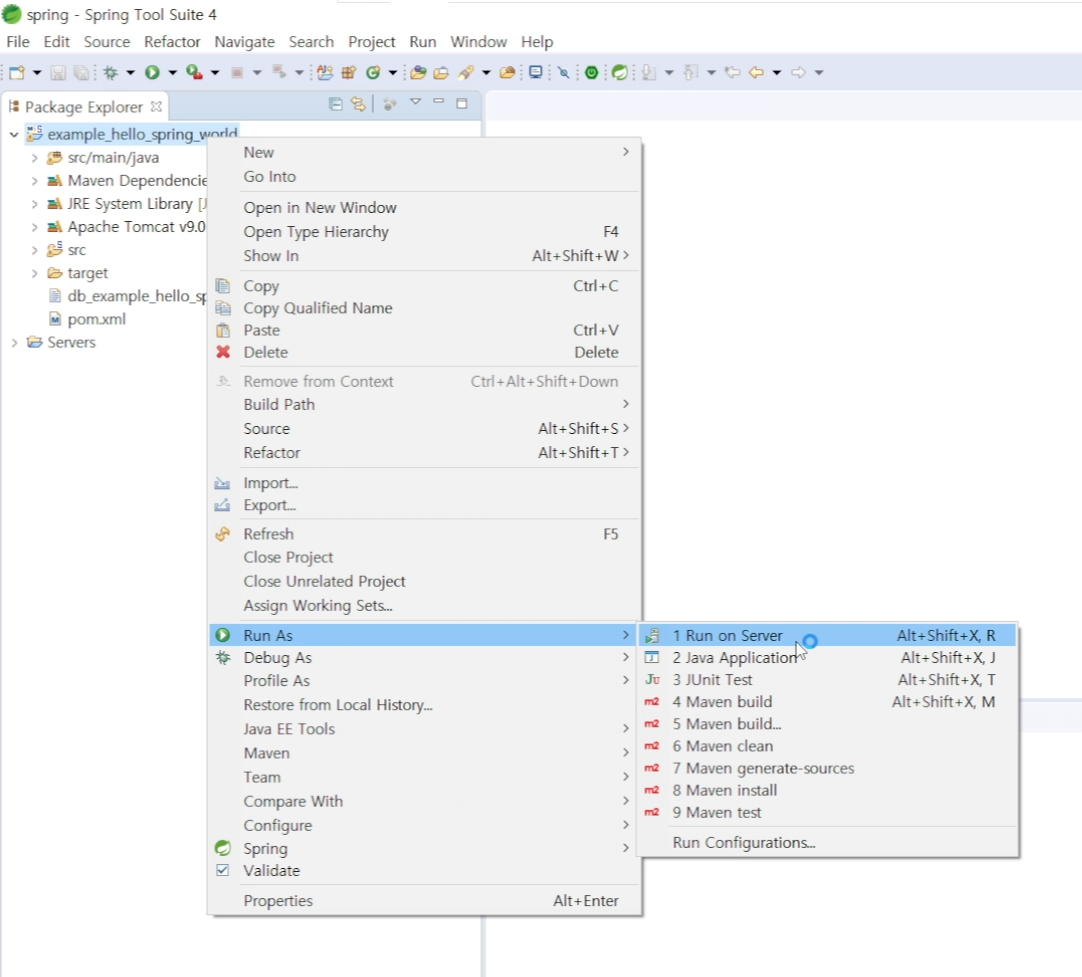Open the Help menu
This screenshot has width=1082, height=977.
coord(537,42)
